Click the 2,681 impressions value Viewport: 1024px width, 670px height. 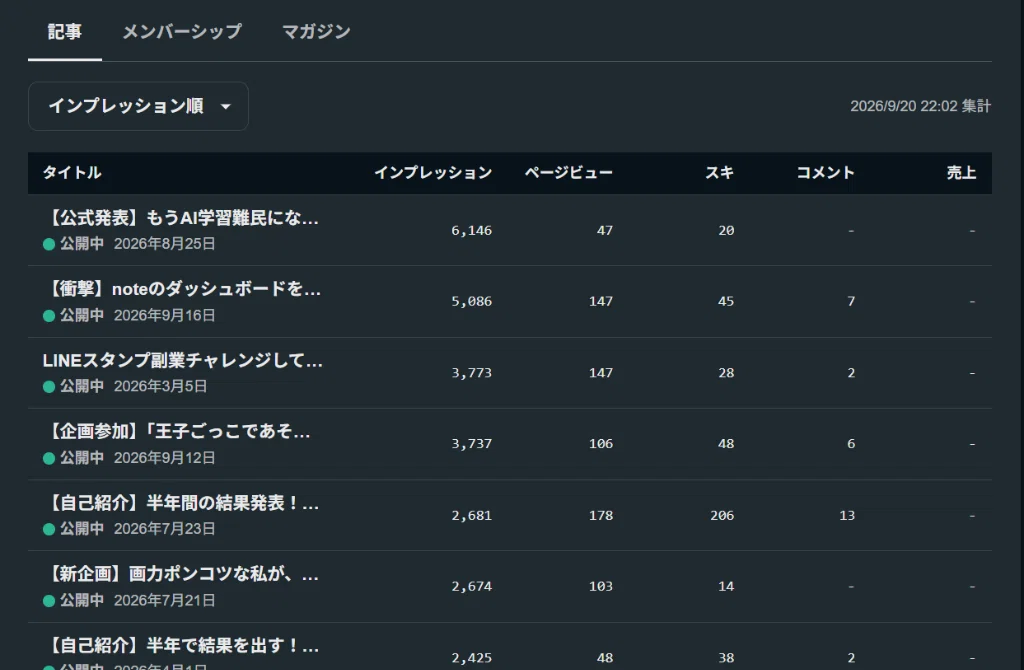tap(472, 516)
